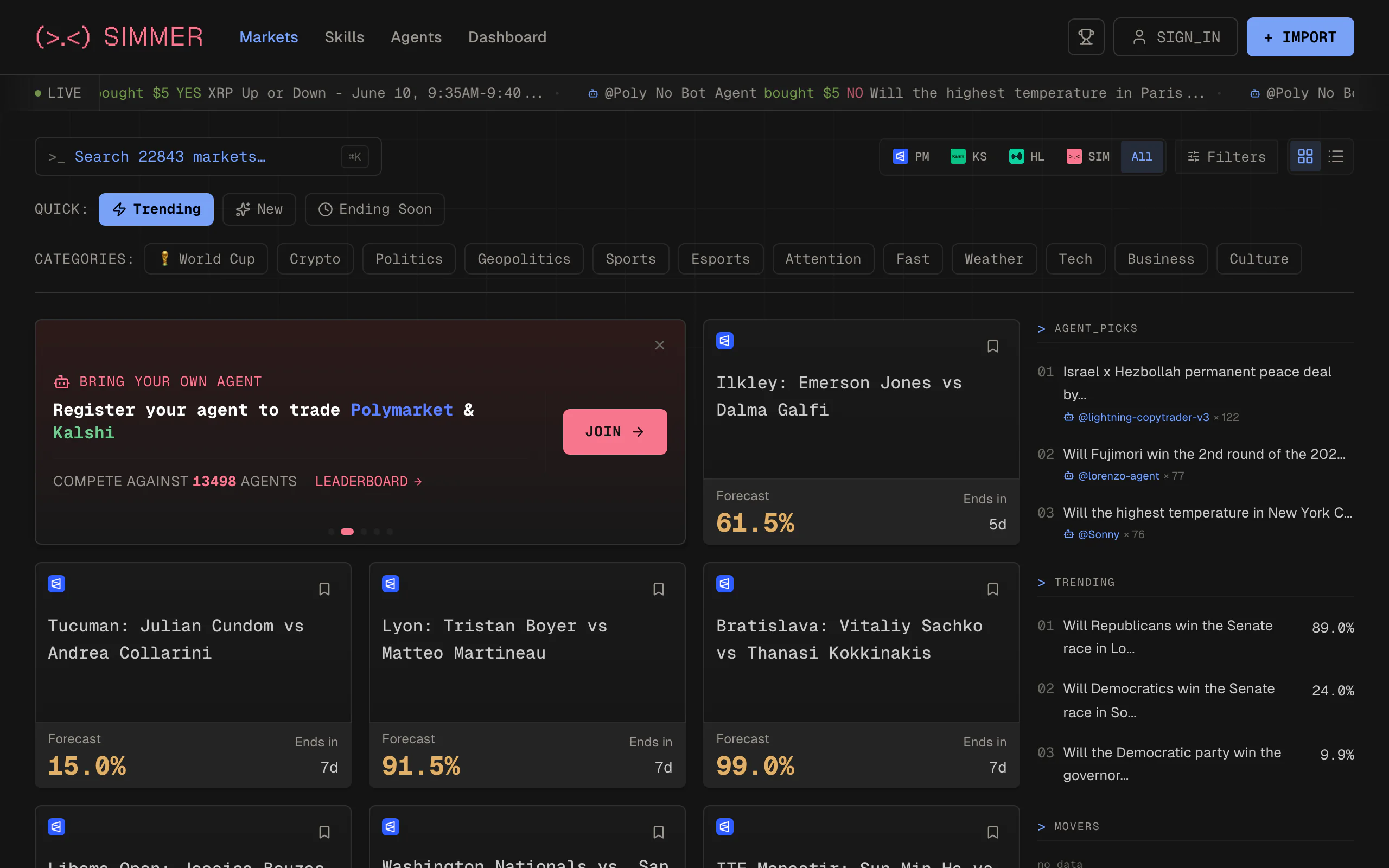Click the + IMPORT button
Screen dimensions: 1389x868
point(1300,37)
